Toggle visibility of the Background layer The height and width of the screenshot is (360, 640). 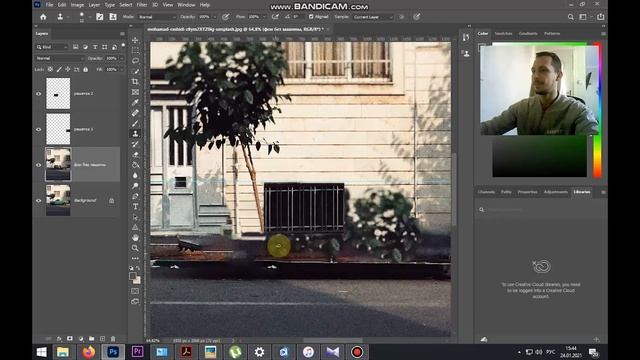(39, 200)
